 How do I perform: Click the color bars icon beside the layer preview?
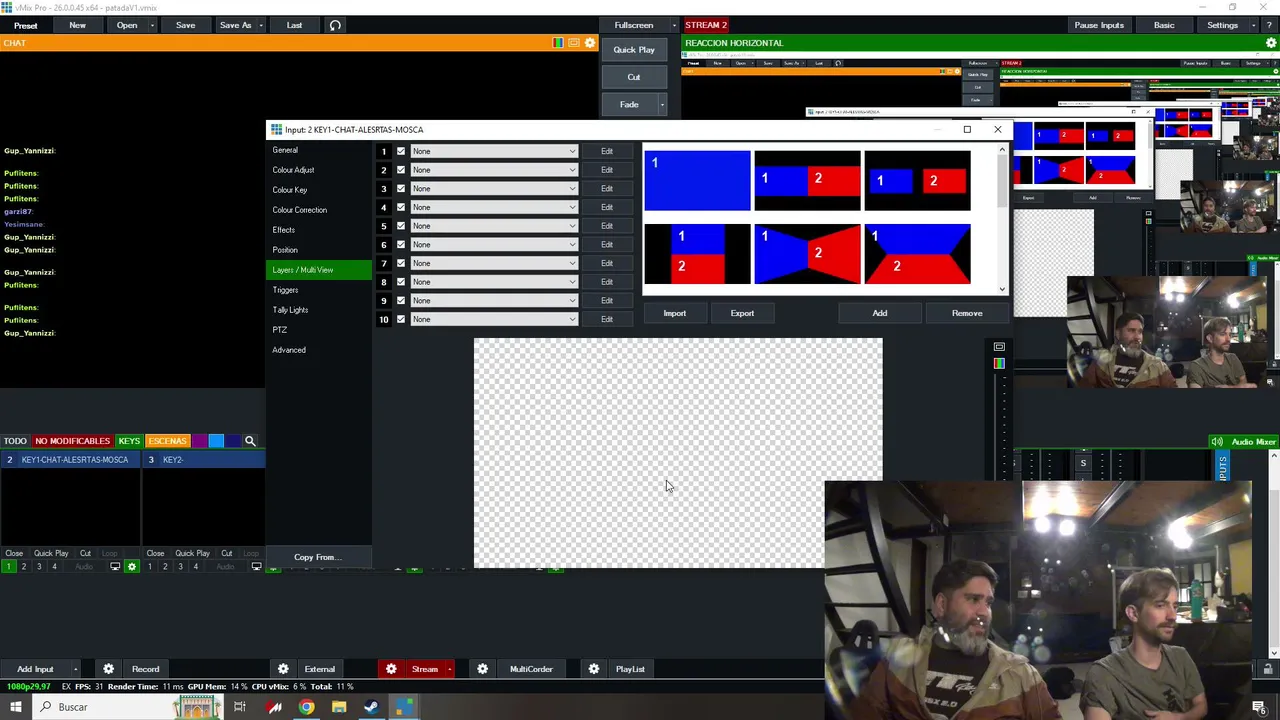(999, 363)
